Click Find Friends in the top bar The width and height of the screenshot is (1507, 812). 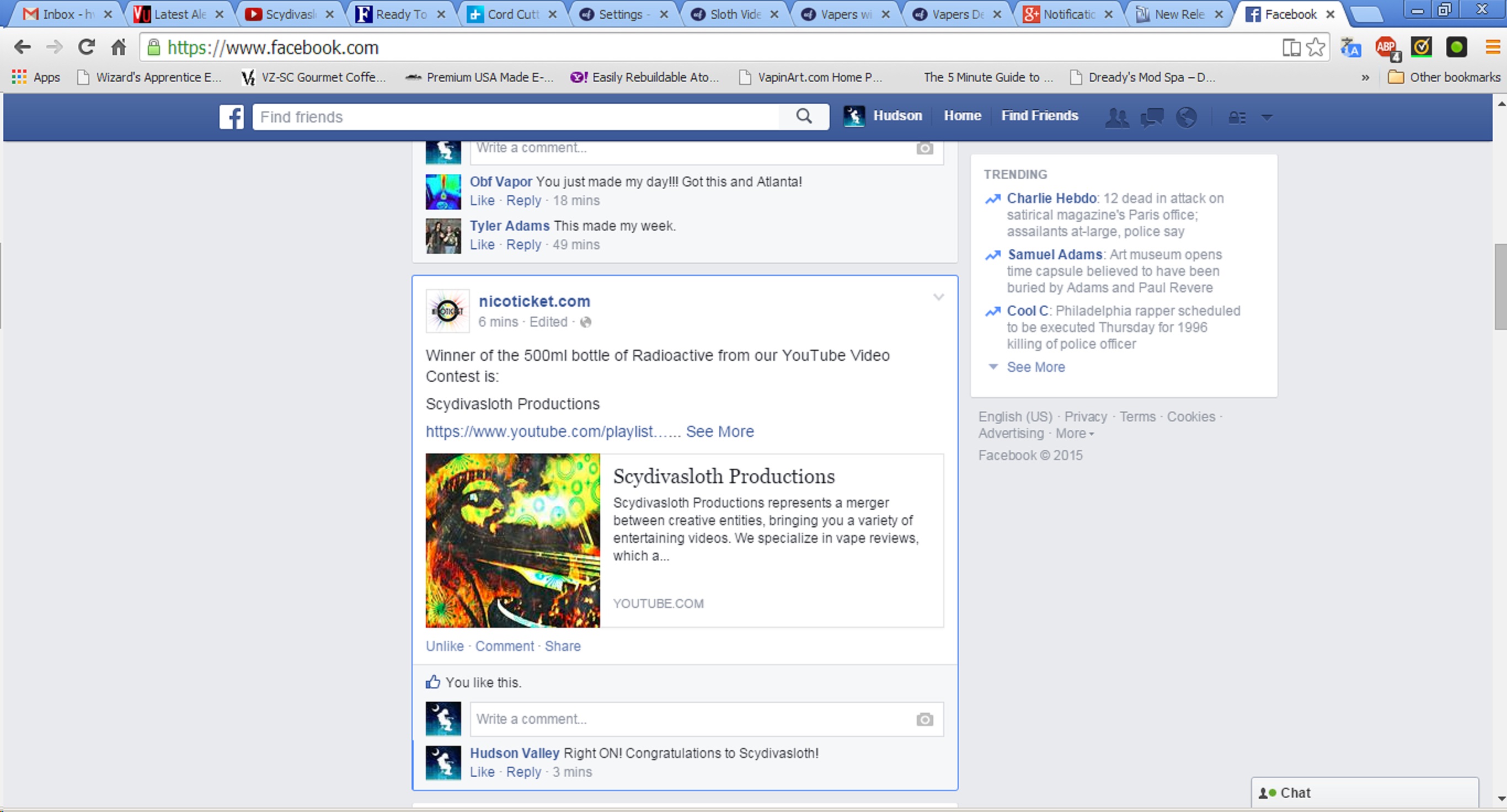[x=1039, y=116]
